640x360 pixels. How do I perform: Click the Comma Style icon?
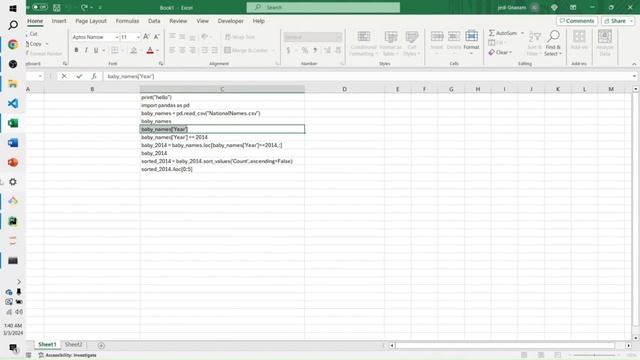315,50
